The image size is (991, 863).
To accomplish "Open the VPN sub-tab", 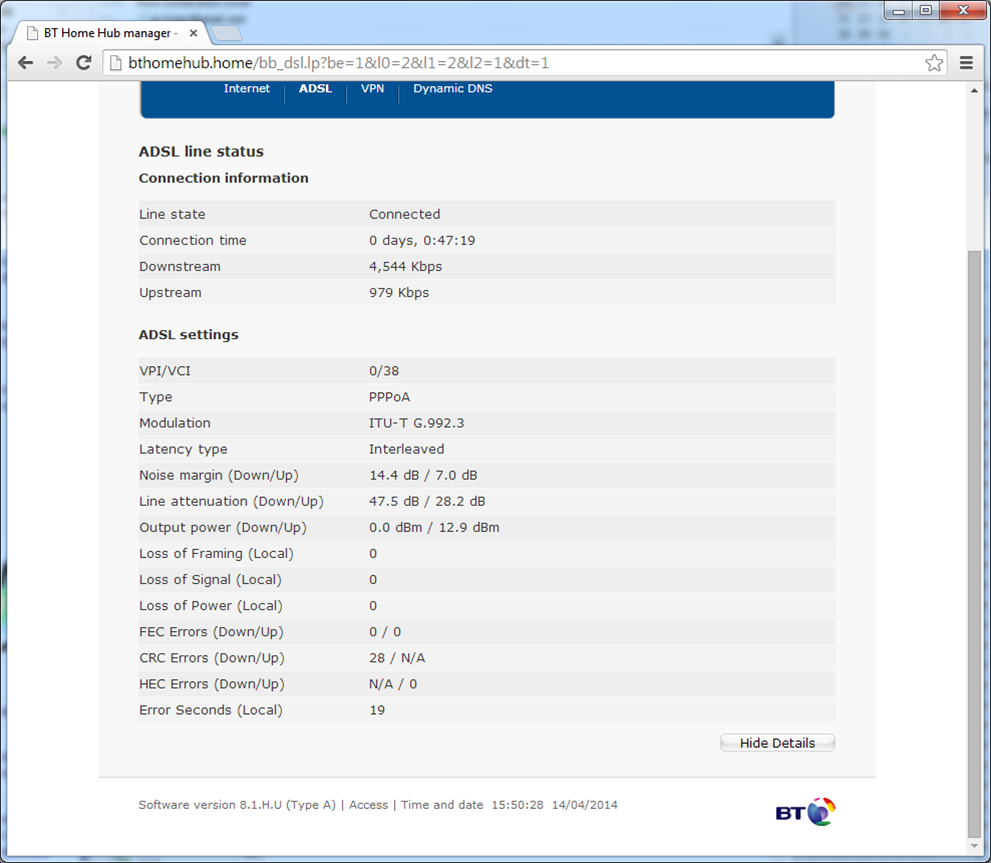I will (372, 89).
